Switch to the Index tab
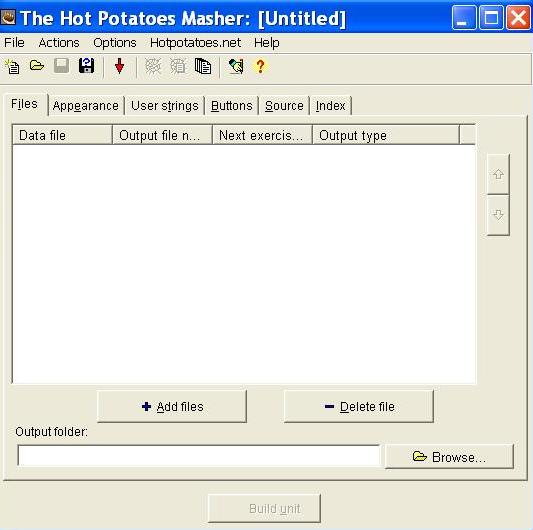This screenshot has width=533, height=530. pos(330,106)
